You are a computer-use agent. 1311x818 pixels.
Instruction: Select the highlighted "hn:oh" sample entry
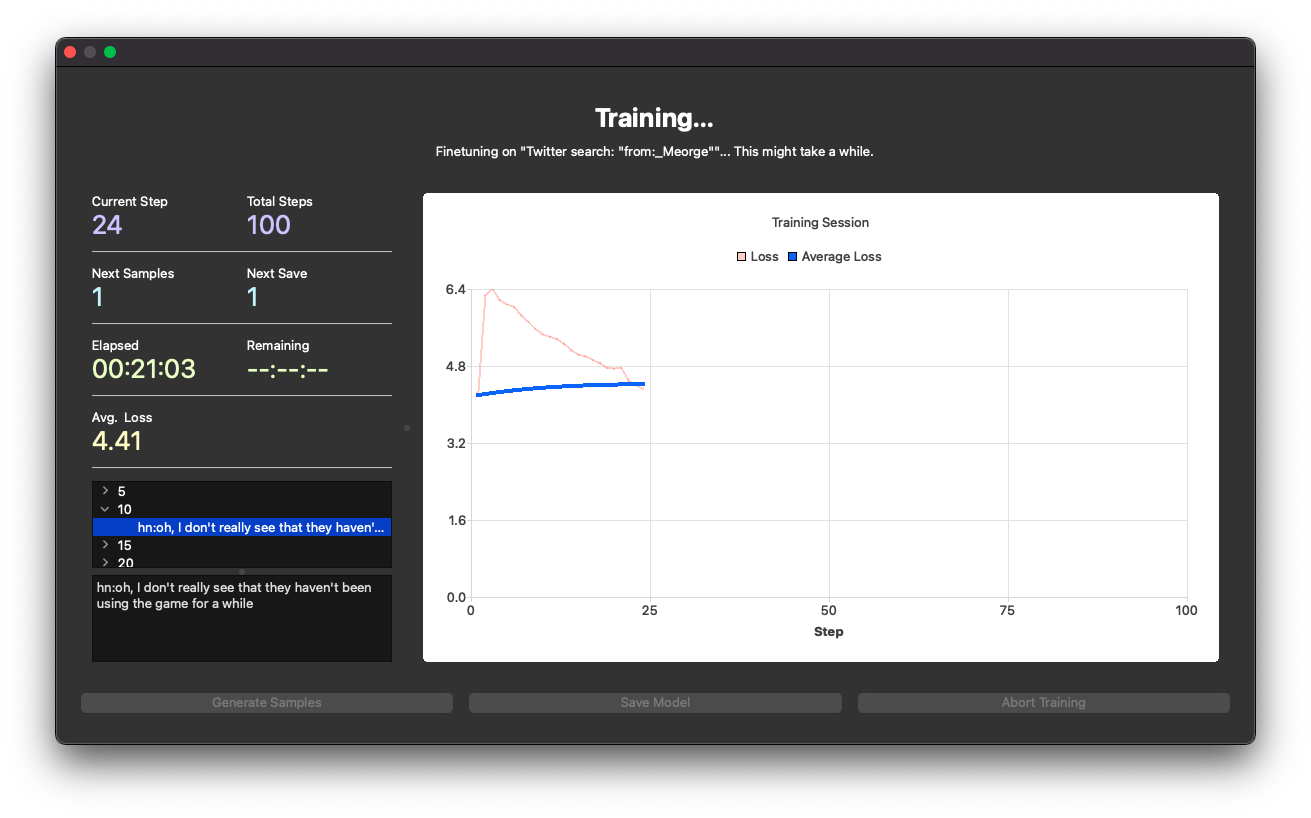pyautogui.click(x=241, y=527)
